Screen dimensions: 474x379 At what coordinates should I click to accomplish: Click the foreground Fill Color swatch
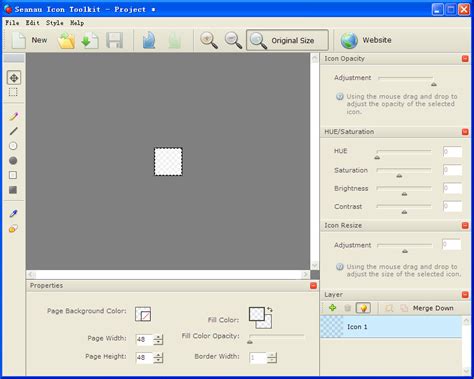[x=257, y=314]
